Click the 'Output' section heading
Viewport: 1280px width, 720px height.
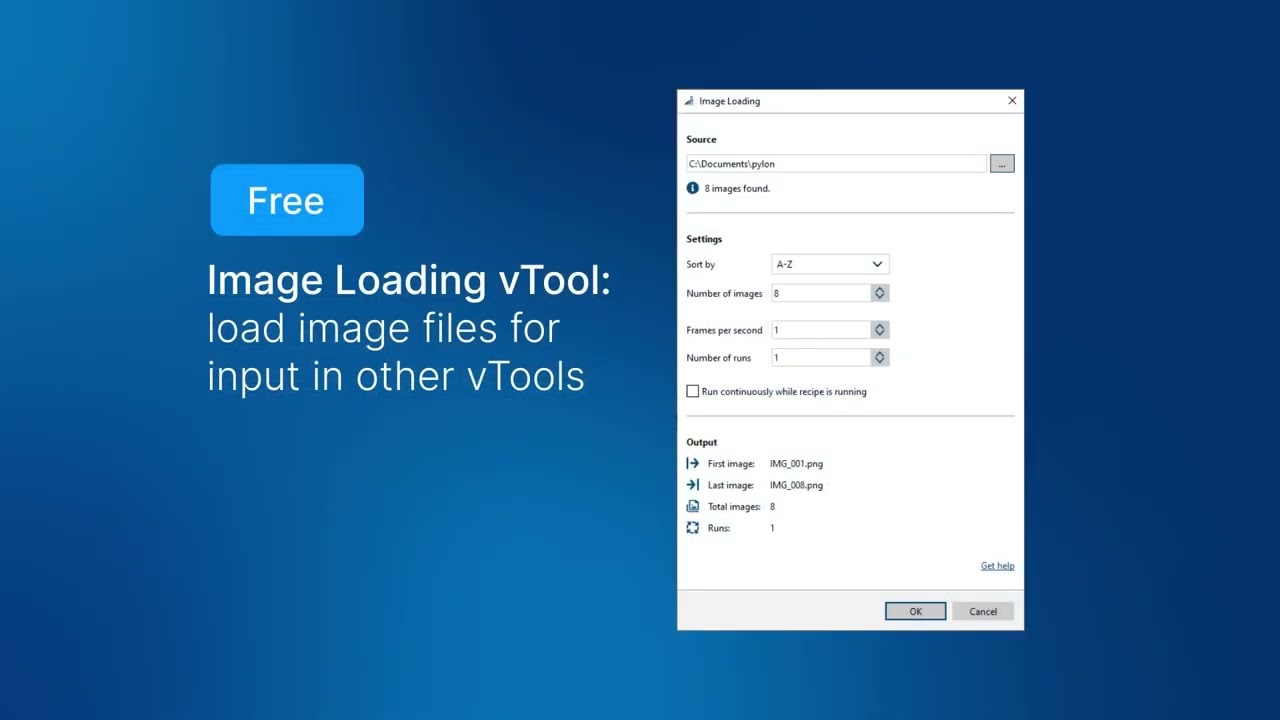pos(701,442)
